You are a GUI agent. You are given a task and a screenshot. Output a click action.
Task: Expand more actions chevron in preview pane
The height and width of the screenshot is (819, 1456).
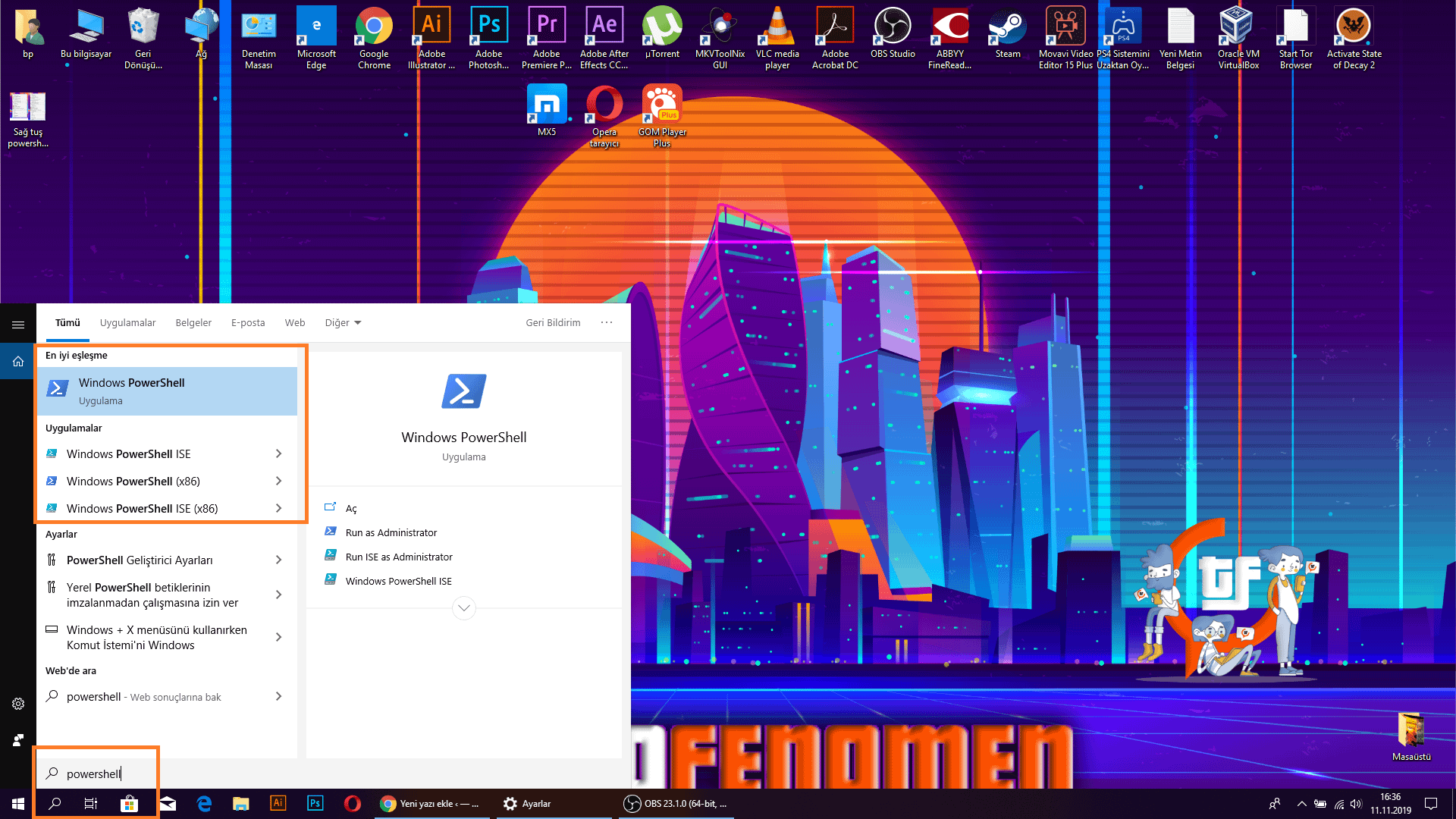click(464, 607)
